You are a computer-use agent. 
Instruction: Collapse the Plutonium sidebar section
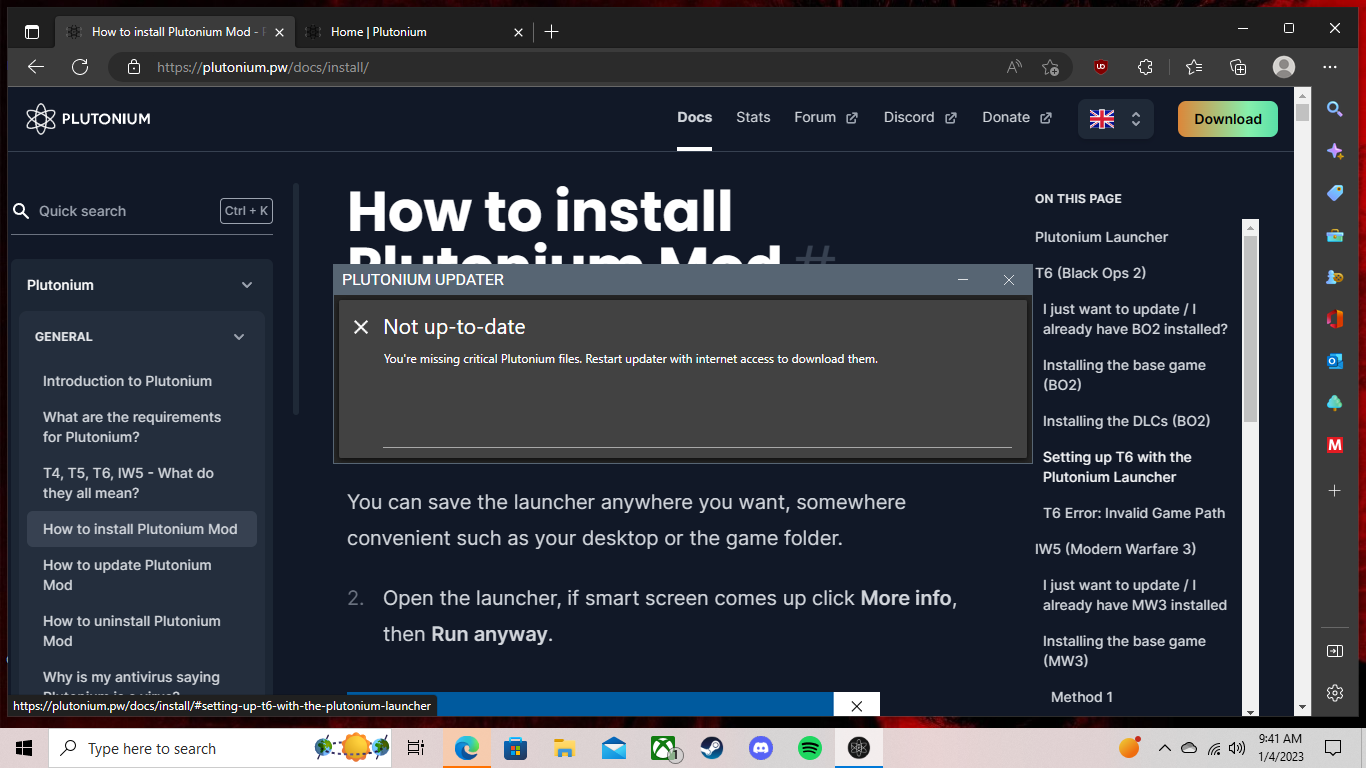[247, 285]
